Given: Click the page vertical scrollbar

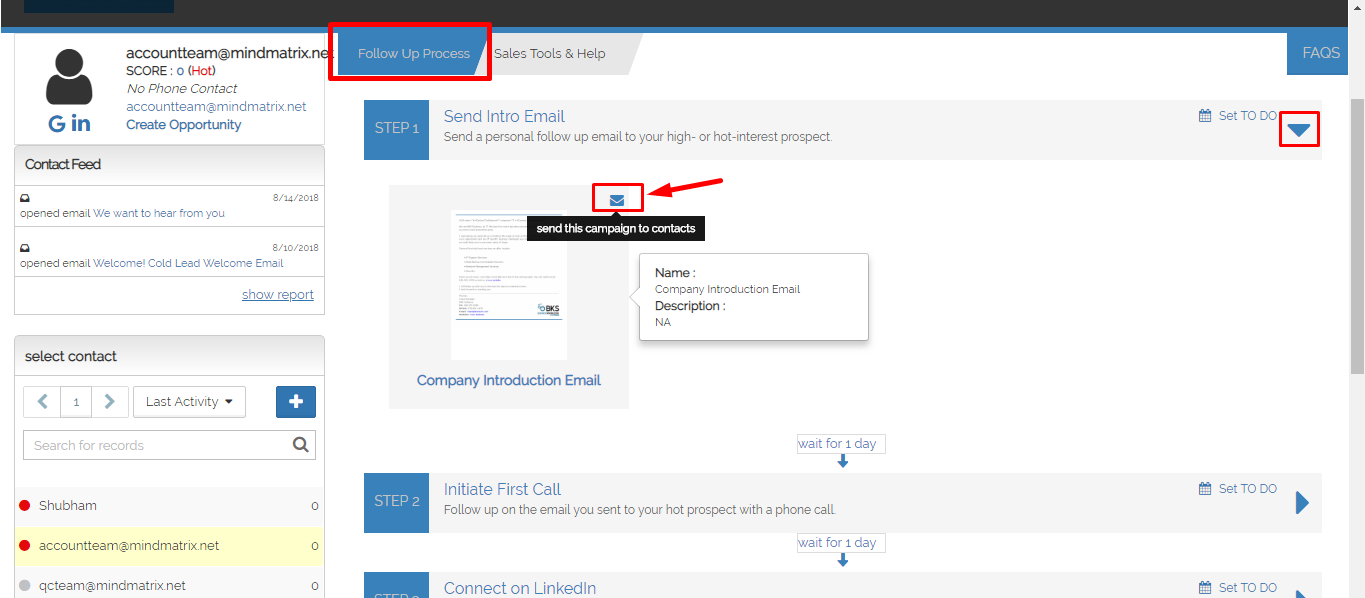Looking at the screenshot, I should [x=1357, y=235].
